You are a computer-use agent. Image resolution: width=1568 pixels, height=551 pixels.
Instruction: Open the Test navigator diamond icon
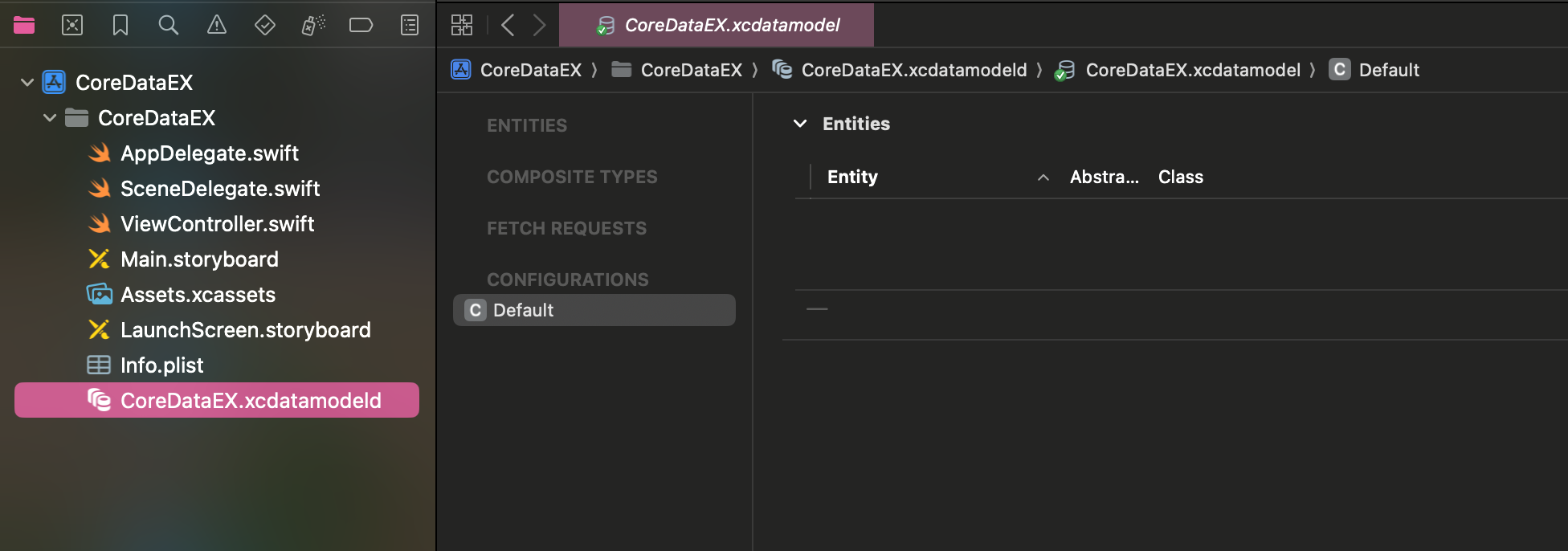265,25
